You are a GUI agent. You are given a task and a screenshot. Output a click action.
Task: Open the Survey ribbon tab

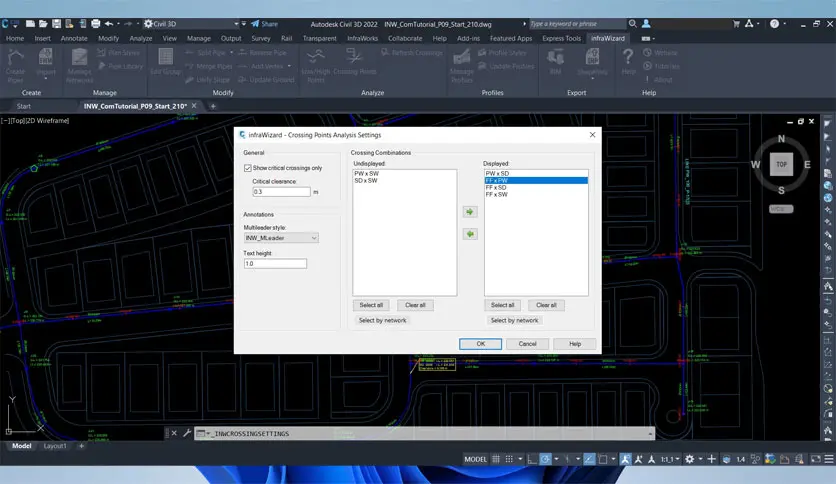(x=261, y=38)
